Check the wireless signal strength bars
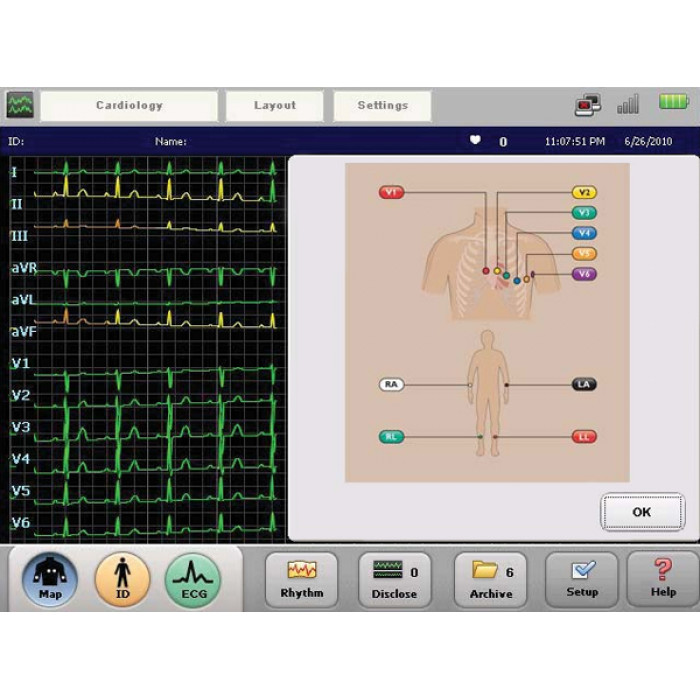This screenshot has height=700, width=700. 628,104
